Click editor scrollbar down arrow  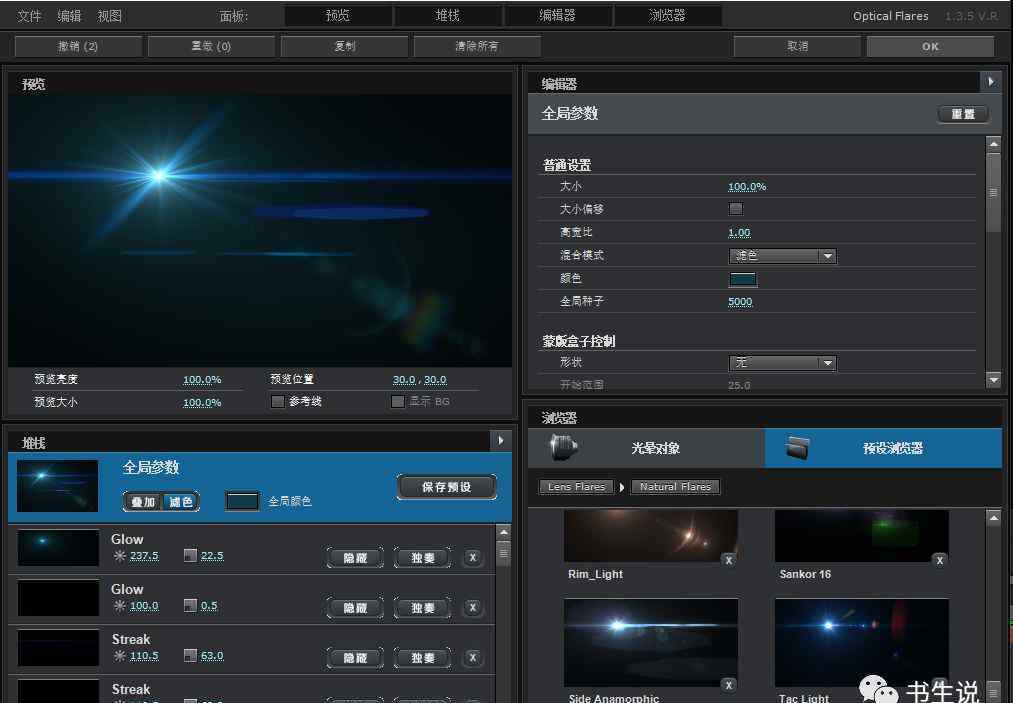pyautogui.click(x=994, y=380)
